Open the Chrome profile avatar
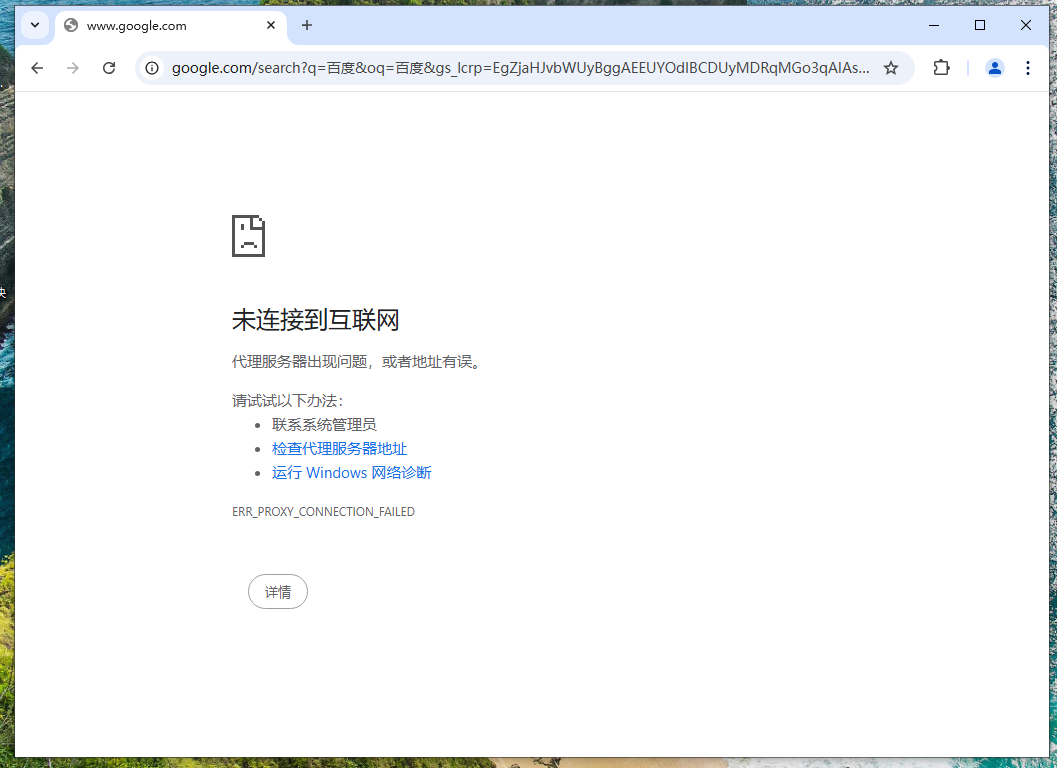The width and height of the screenshot is (1057, 768). coord(994,68)
